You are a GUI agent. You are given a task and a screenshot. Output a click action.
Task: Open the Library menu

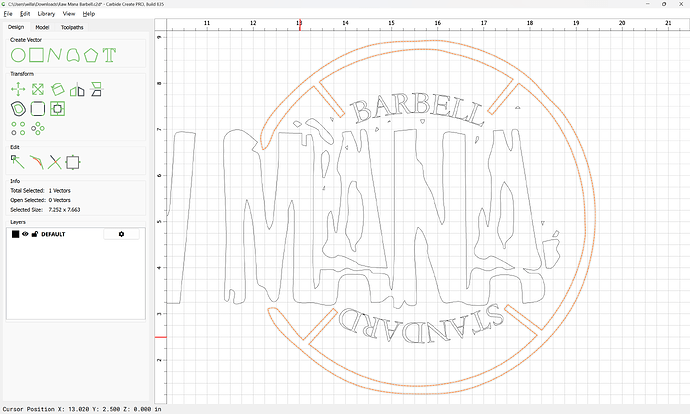pos(46,14)
